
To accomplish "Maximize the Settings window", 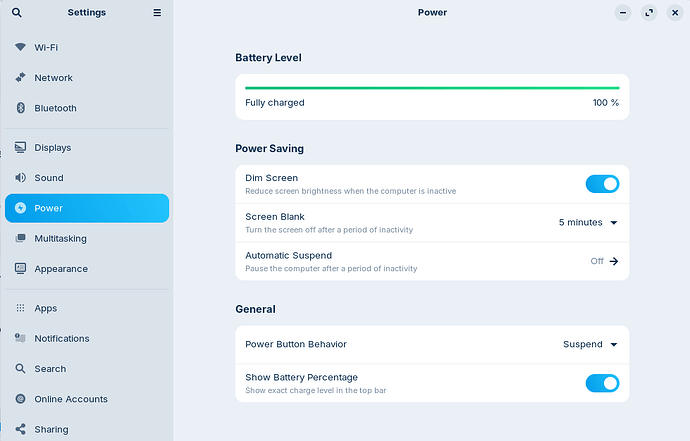I will coord(649,13).
